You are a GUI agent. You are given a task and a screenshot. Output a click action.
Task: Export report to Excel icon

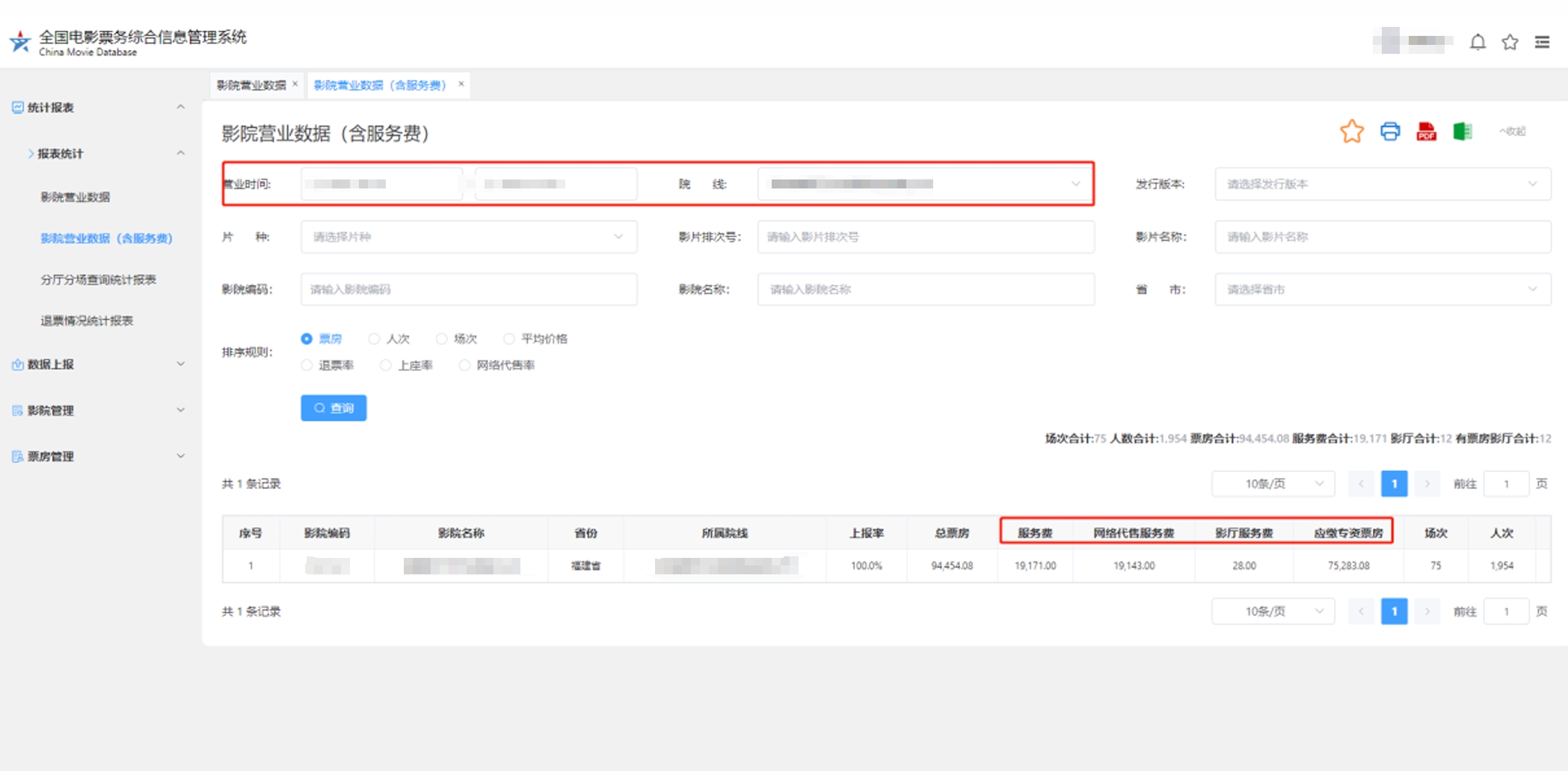click(x=1462, y=132)
